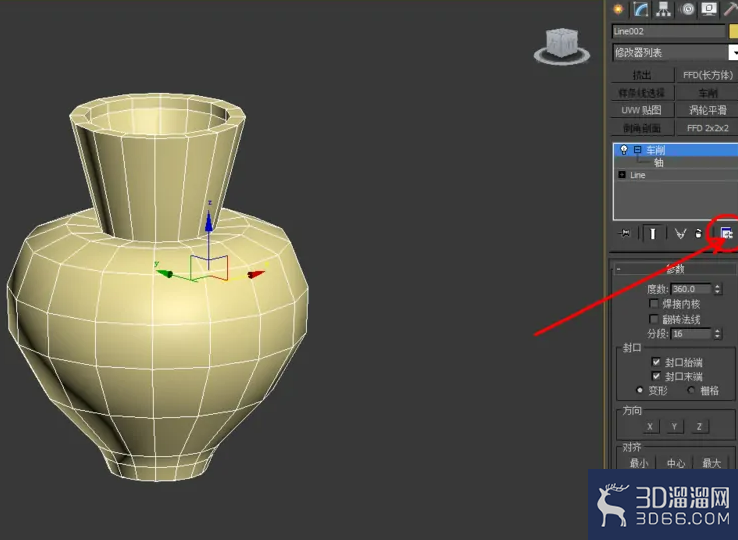Apply the FFD 2x2x2 modifier button
738x540 pixels.
707,128
